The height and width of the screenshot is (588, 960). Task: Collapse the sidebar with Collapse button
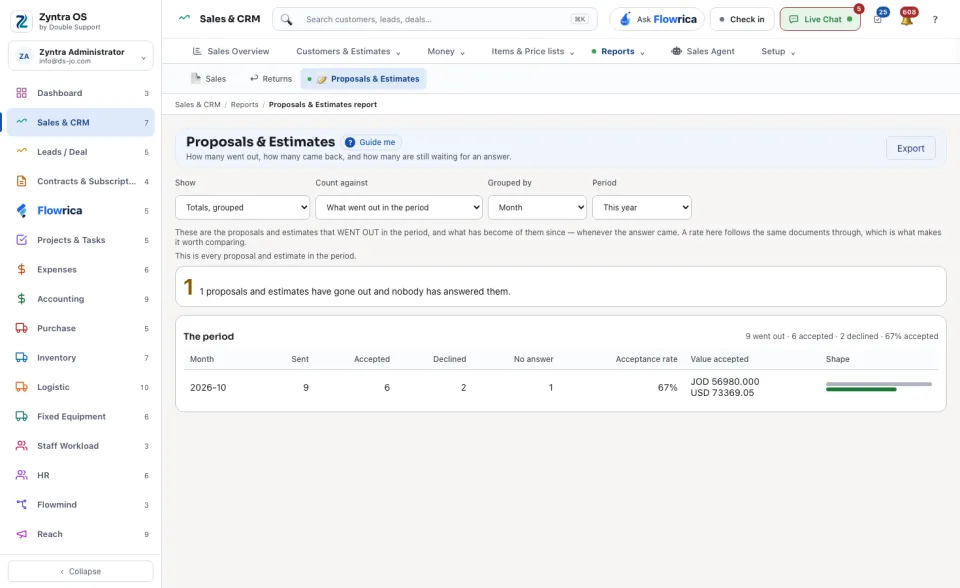pyautogui.click(x=81, y=571)
